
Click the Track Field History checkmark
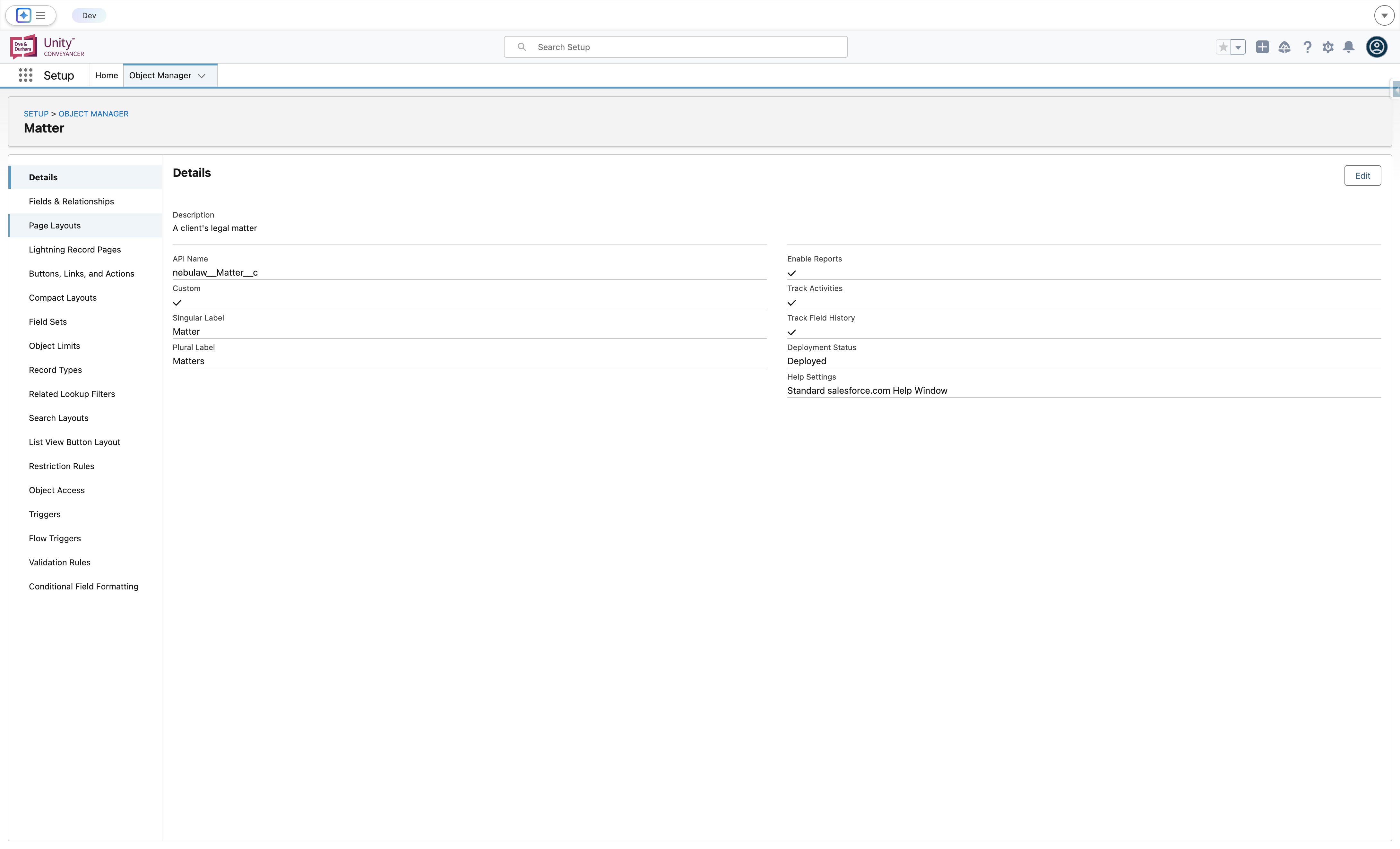tap(791, 332)
